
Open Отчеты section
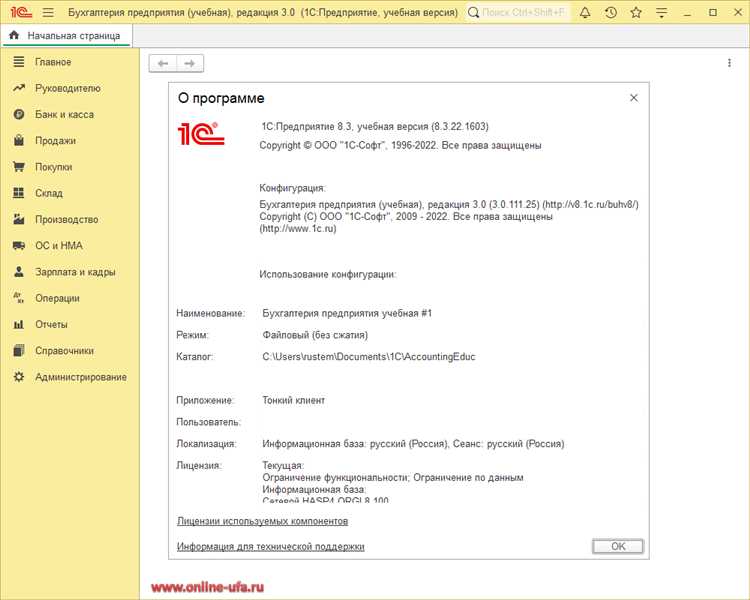point(51,324)
